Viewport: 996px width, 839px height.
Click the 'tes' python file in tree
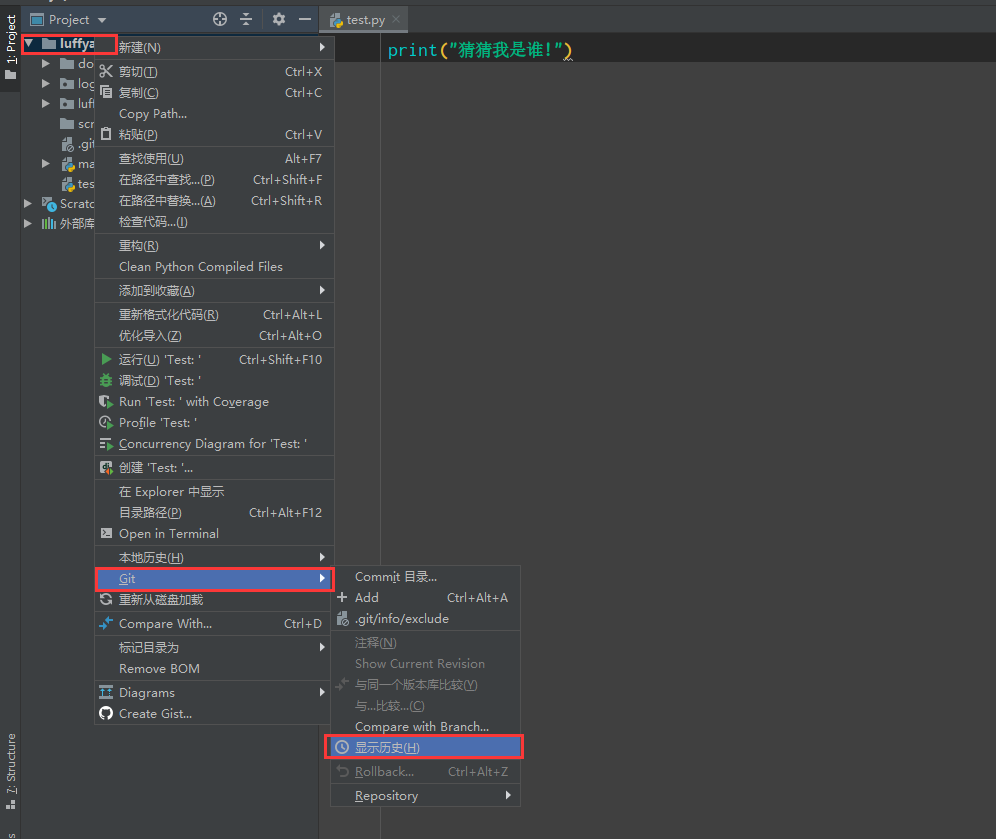pyautogui.click(x=77, y=184)
